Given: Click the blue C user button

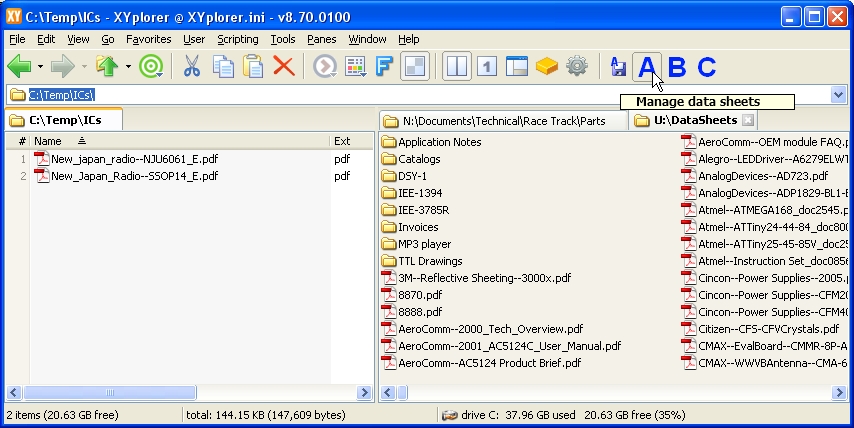Looking at the screenshot, I should (706, 67).
